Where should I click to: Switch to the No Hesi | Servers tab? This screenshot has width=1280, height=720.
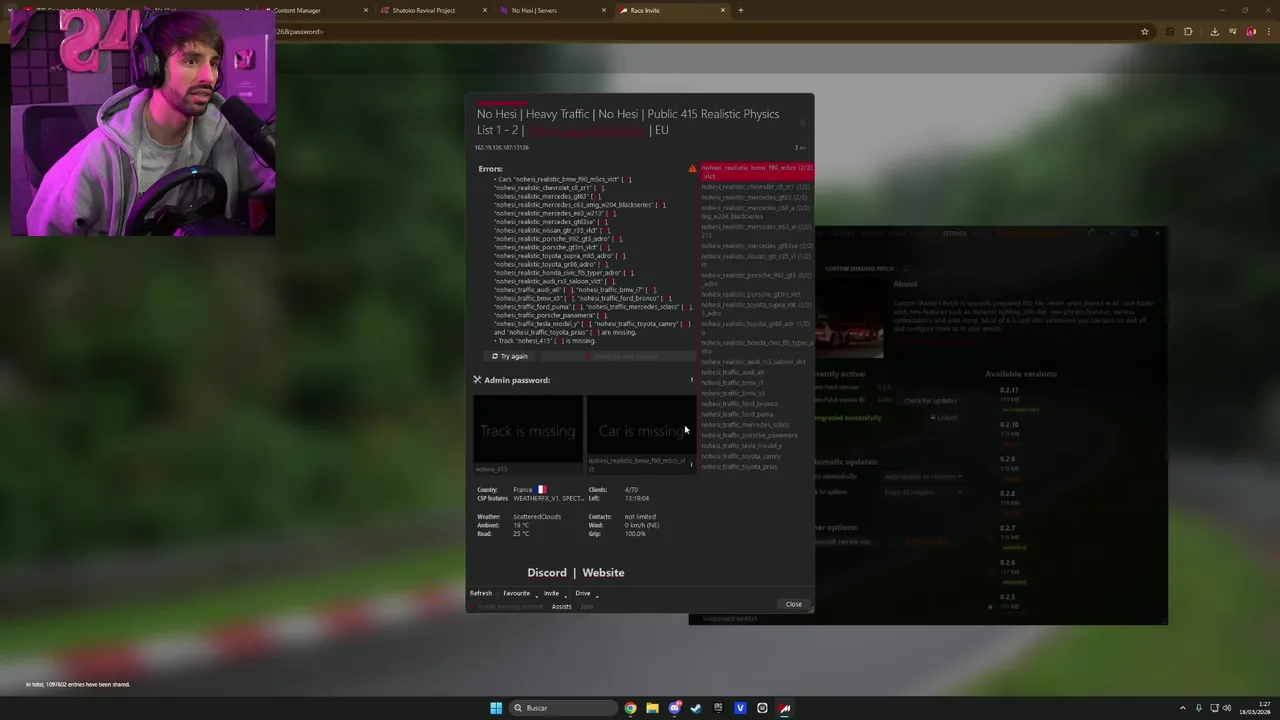551,10
